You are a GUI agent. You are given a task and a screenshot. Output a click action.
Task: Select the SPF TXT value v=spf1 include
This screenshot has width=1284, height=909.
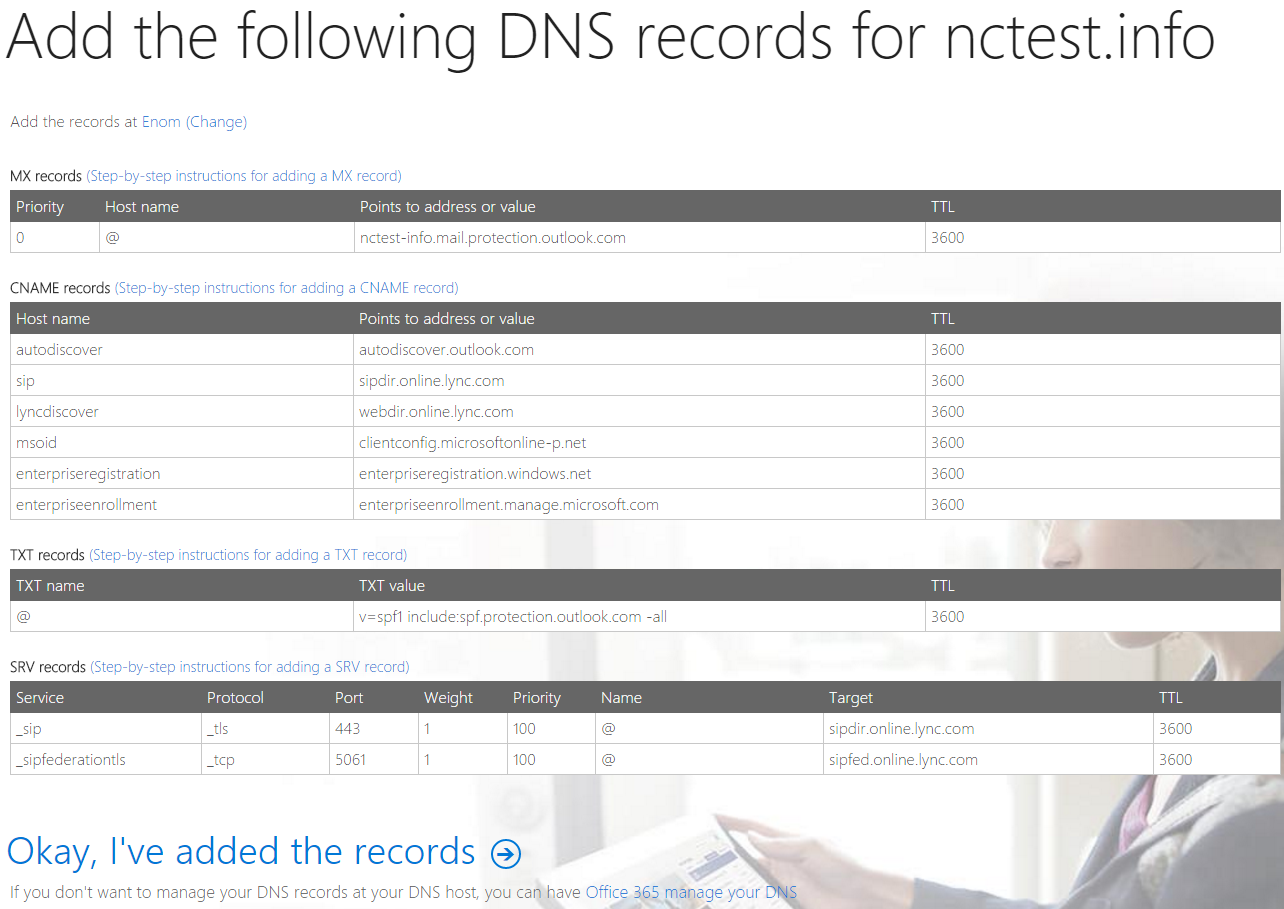pyautogui.click(x=513, y=617)
